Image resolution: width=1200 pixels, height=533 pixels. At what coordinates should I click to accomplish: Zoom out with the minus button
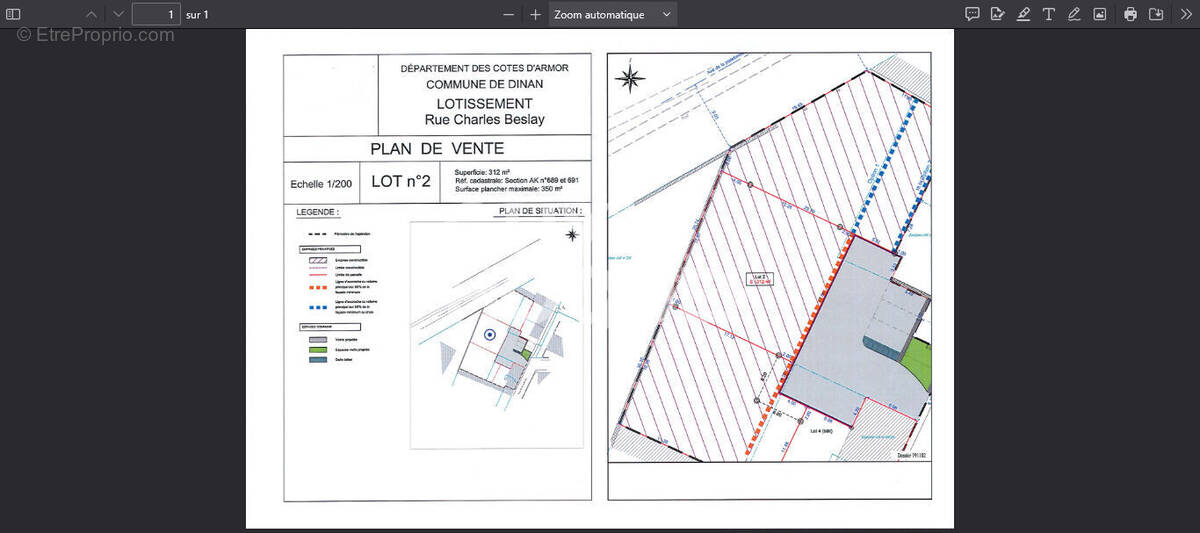click(x=509, y=14)
